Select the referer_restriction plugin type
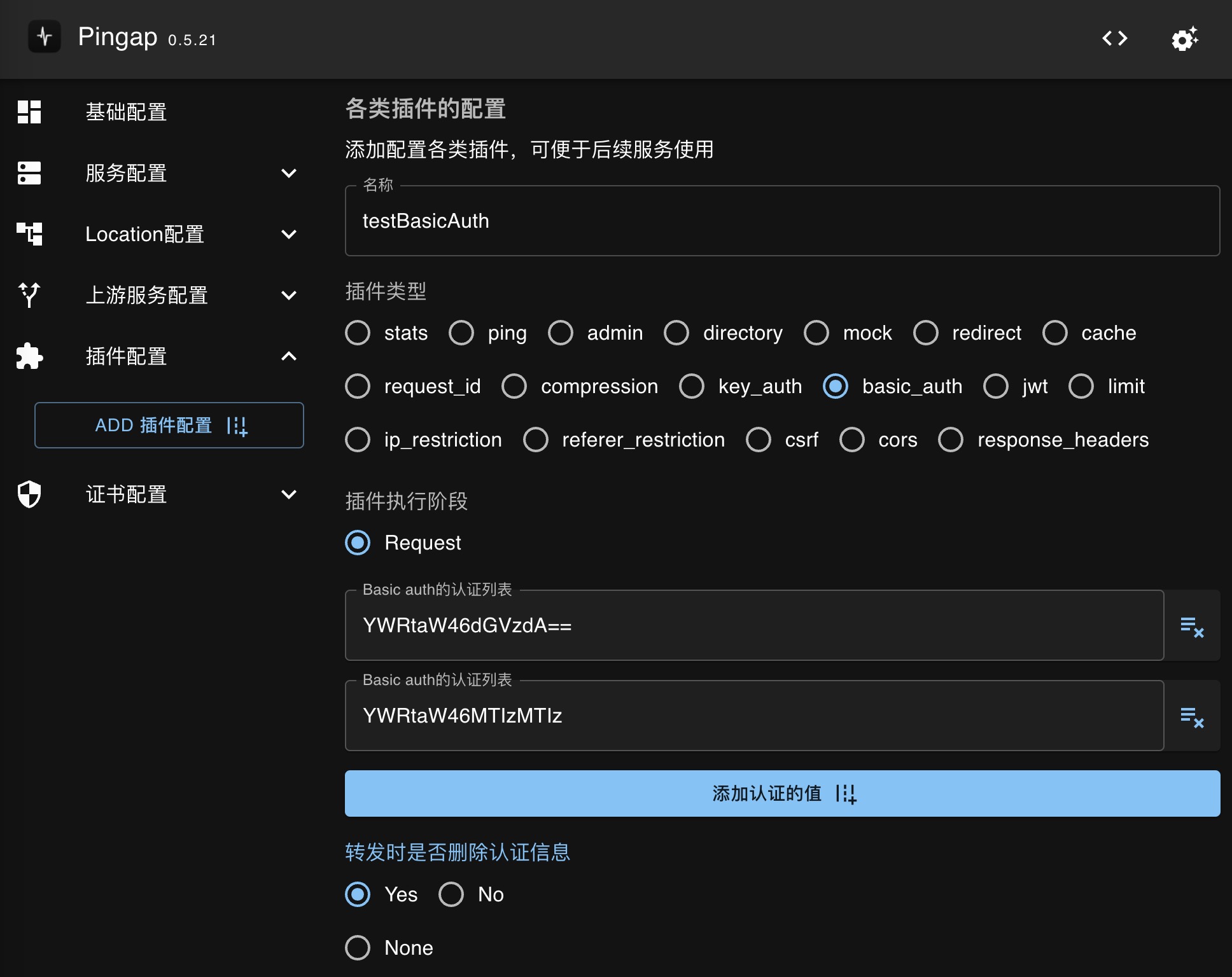The image size is (1232, 977). pos(536,440)
